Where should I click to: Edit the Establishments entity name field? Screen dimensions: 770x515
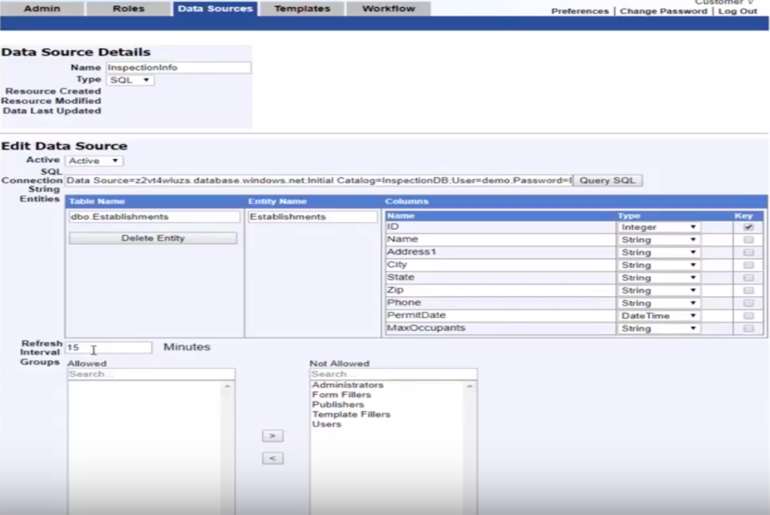coord(312,217)
